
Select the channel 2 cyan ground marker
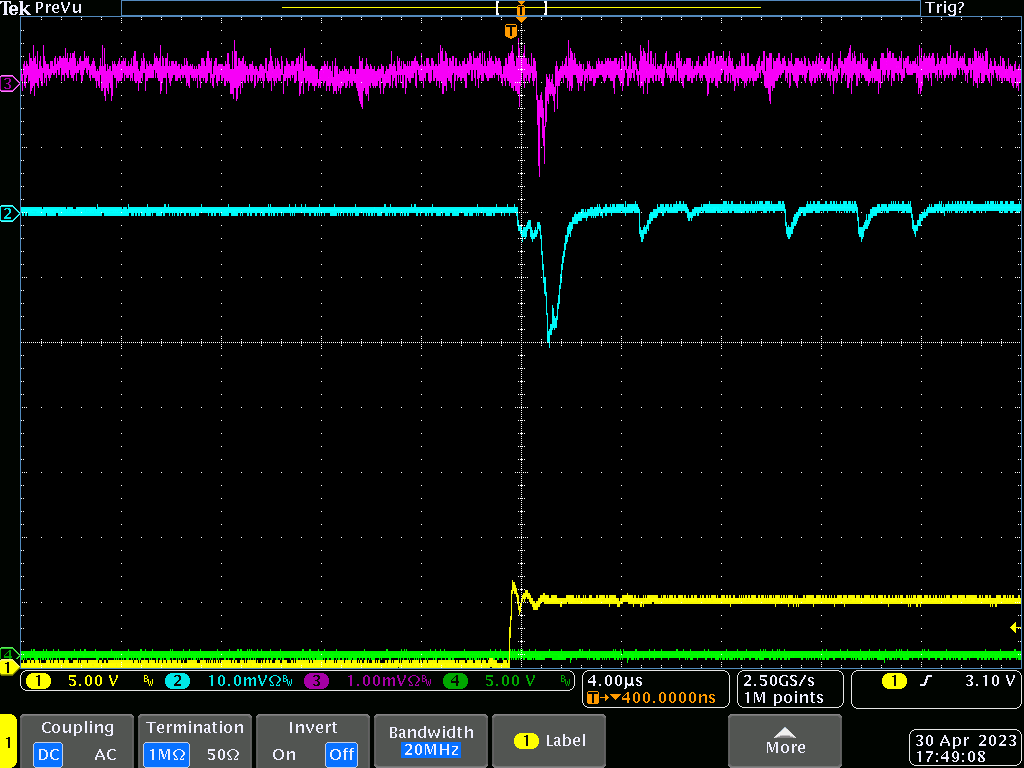pyautogui.click(x=9, y=213)
